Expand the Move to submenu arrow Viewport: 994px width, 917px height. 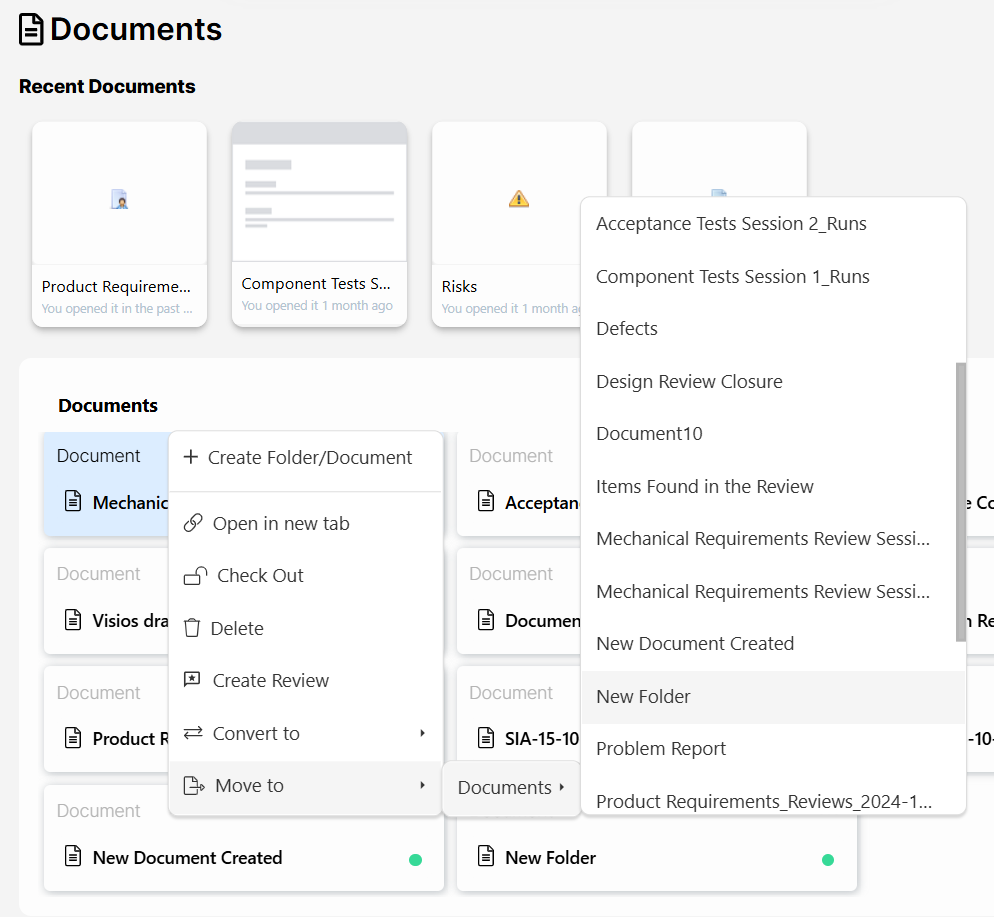(423, 786)
